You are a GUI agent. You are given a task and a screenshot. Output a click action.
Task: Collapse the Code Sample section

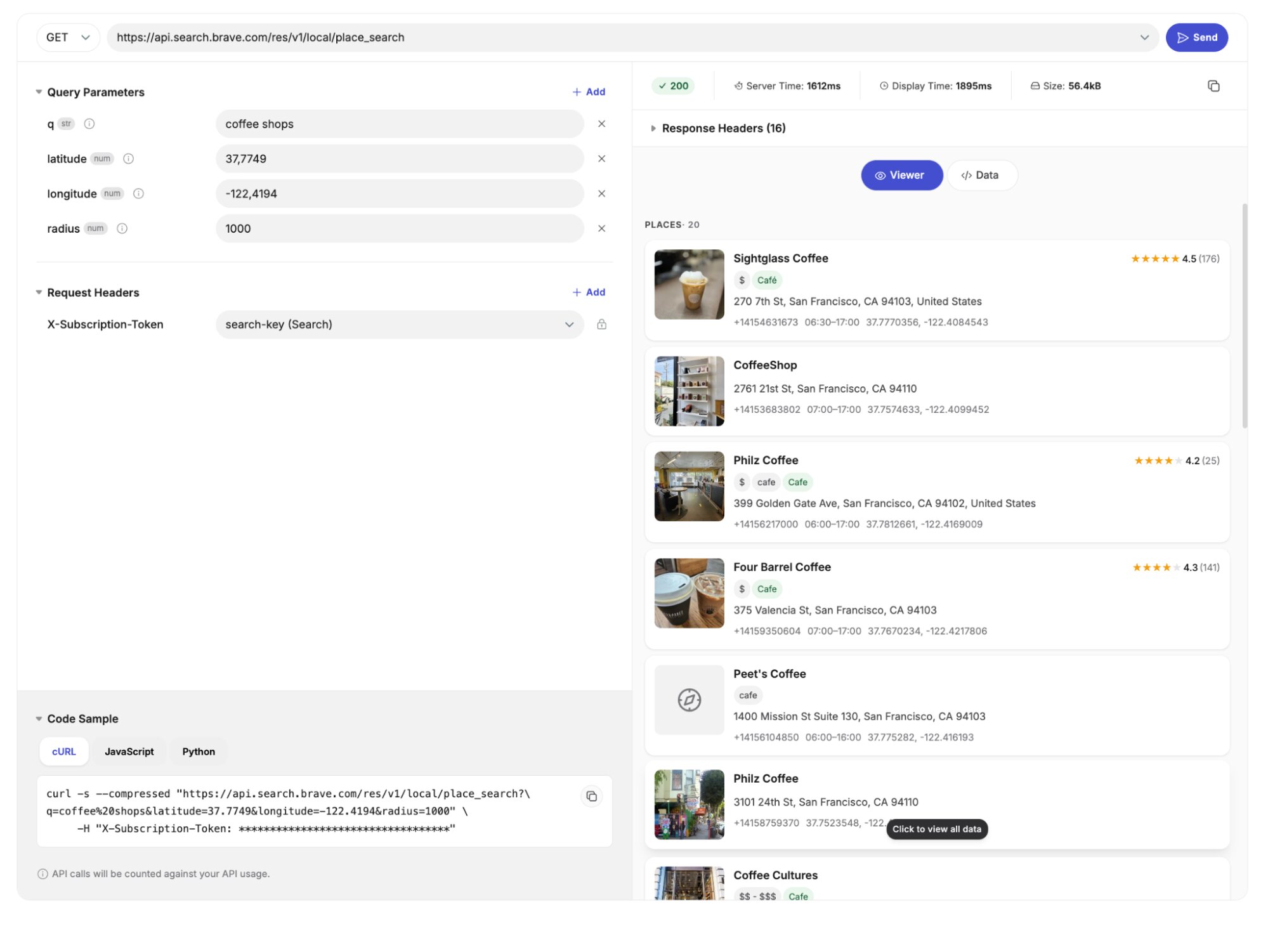point(39,719)
